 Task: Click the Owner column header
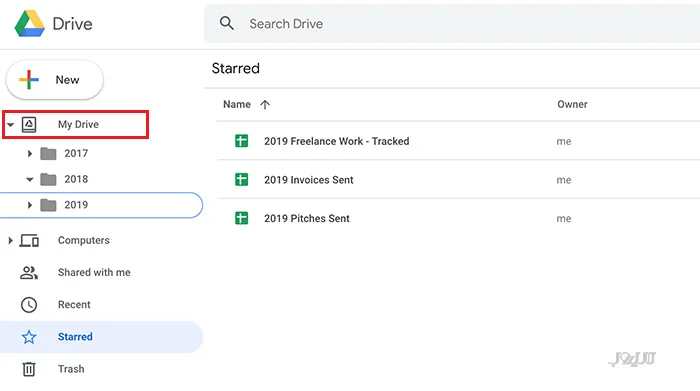click(572, 104)
